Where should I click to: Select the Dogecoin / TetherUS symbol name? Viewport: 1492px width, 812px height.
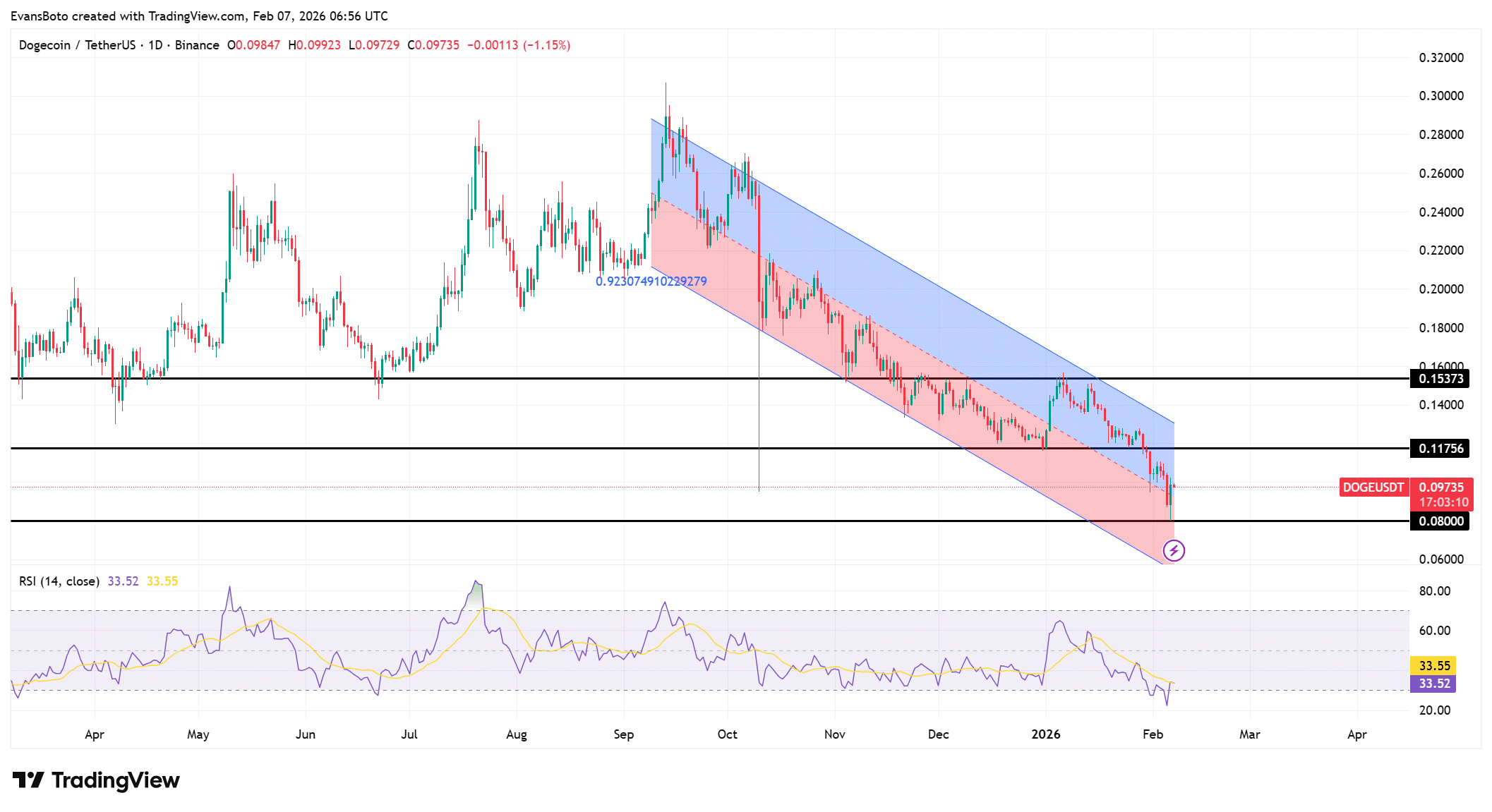(x=78, y=44)
